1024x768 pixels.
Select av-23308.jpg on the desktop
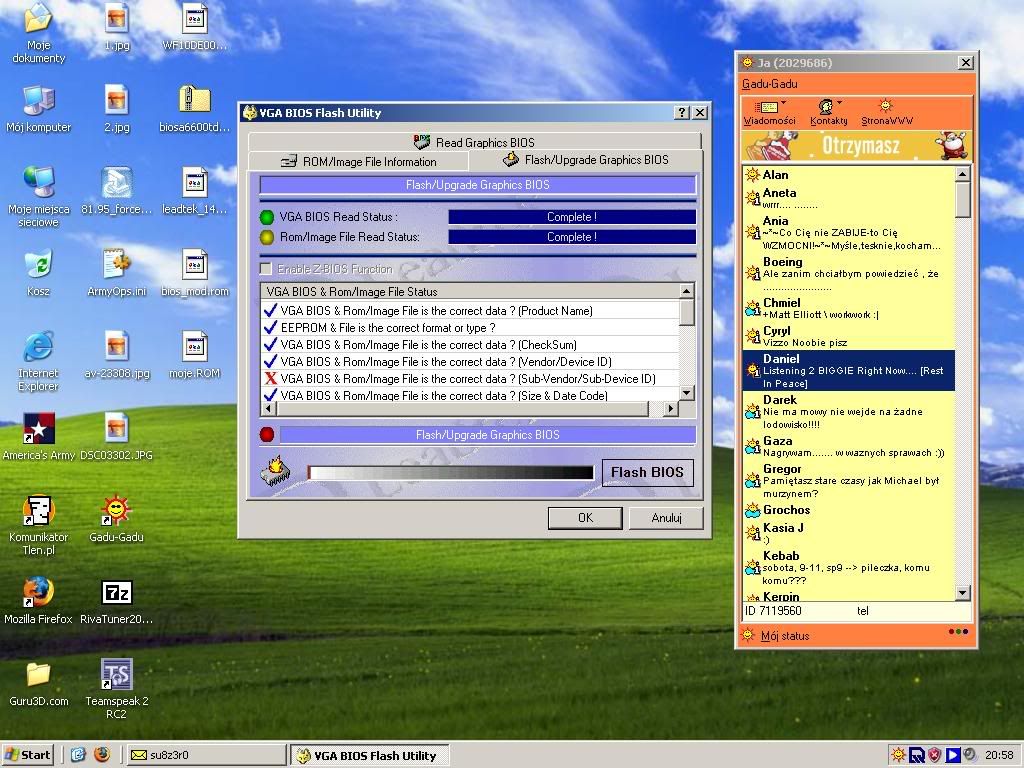pos(116,355)
